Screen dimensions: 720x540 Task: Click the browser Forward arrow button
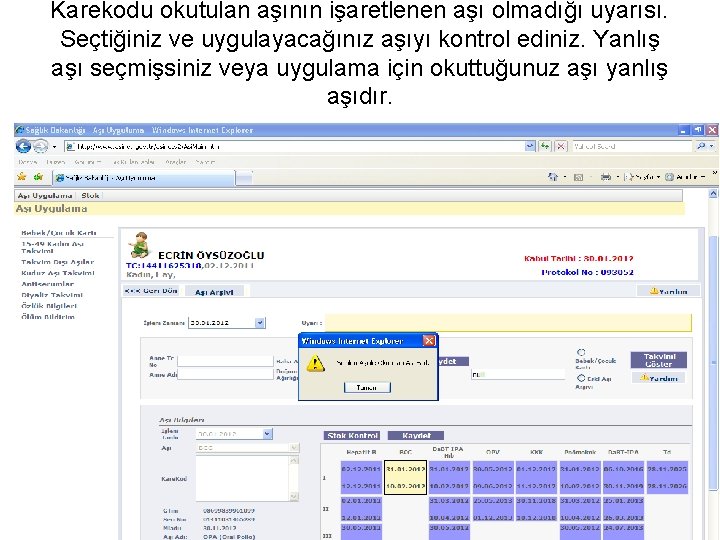[x=40, y=146]
